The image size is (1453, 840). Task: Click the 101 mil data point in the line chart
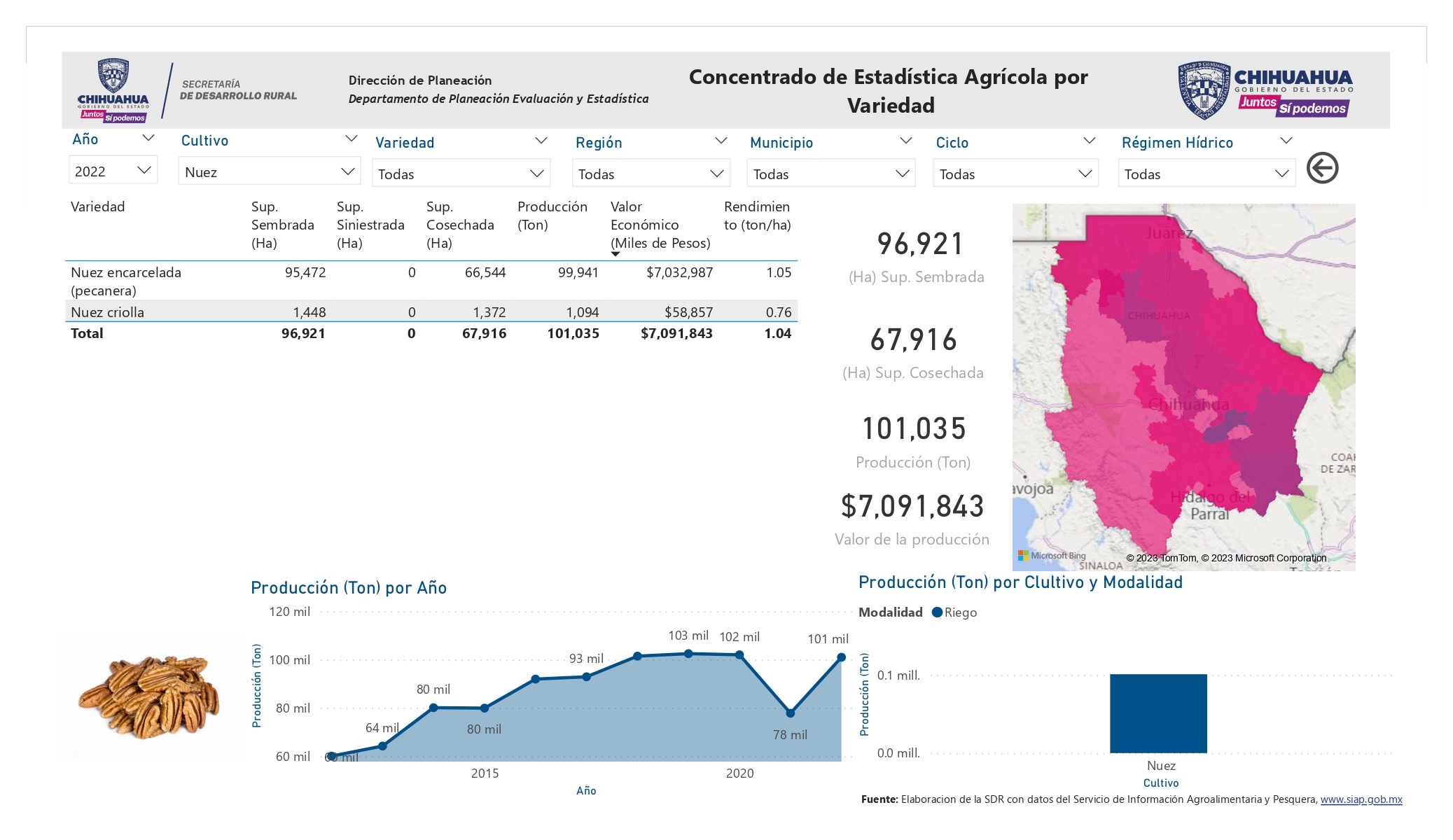point(841,657)
